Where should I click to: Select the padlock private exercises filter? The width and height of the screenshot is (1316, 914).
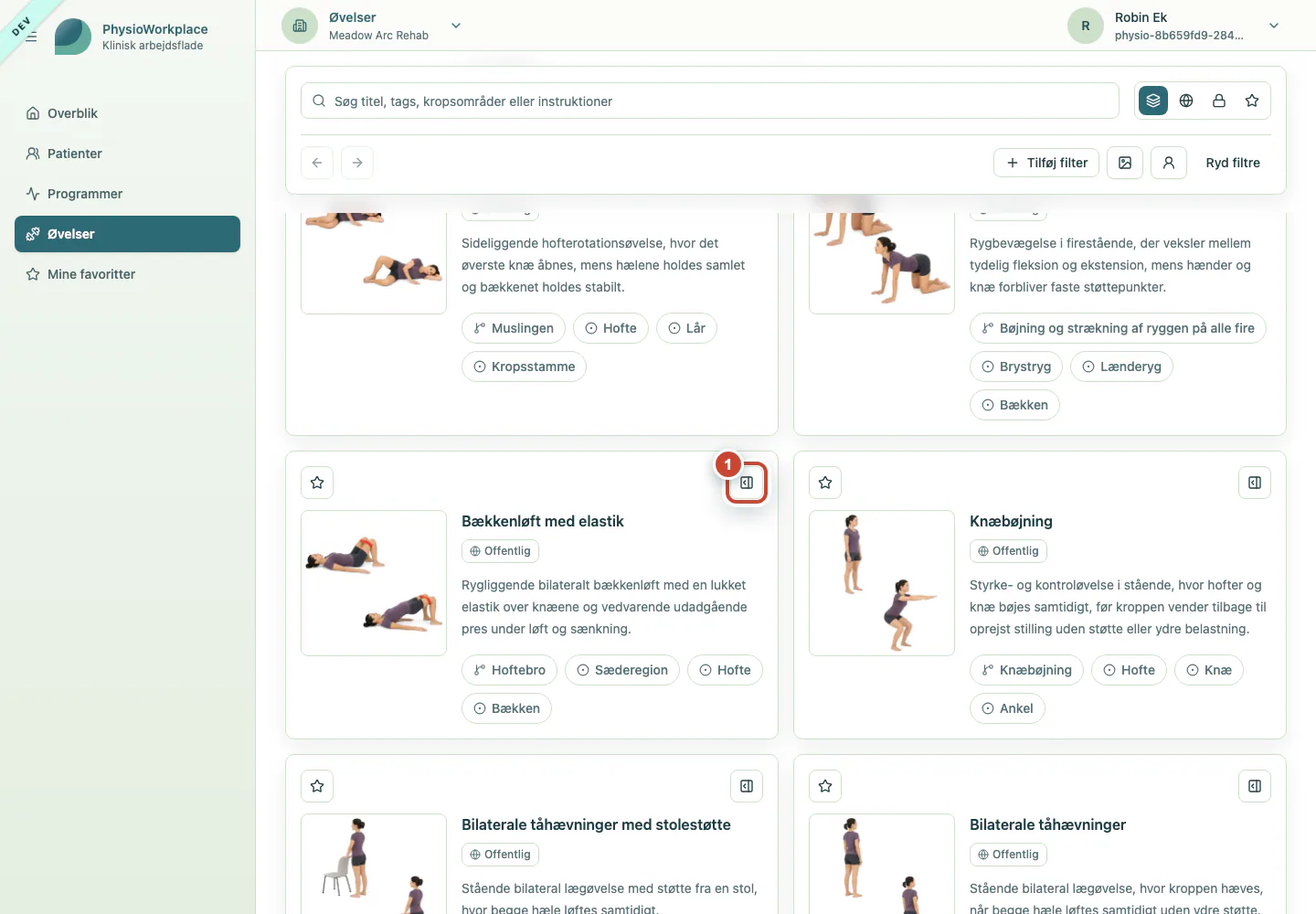click(x=1219, y=101)
